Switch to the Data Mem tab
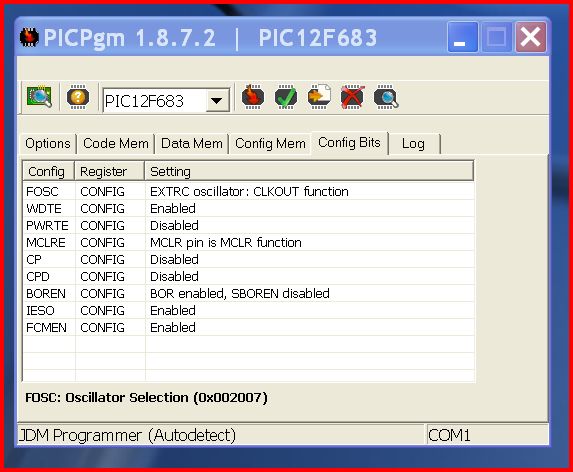 pyautogui.click(x=192, y=144)
